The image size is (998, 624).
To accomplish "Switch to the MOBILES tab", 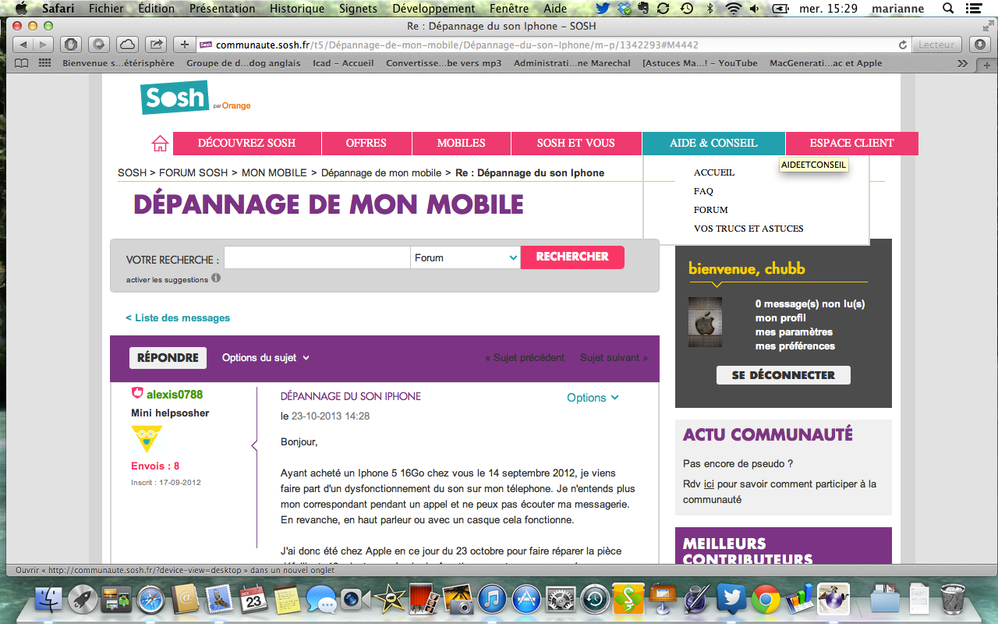I will [461, 143].
